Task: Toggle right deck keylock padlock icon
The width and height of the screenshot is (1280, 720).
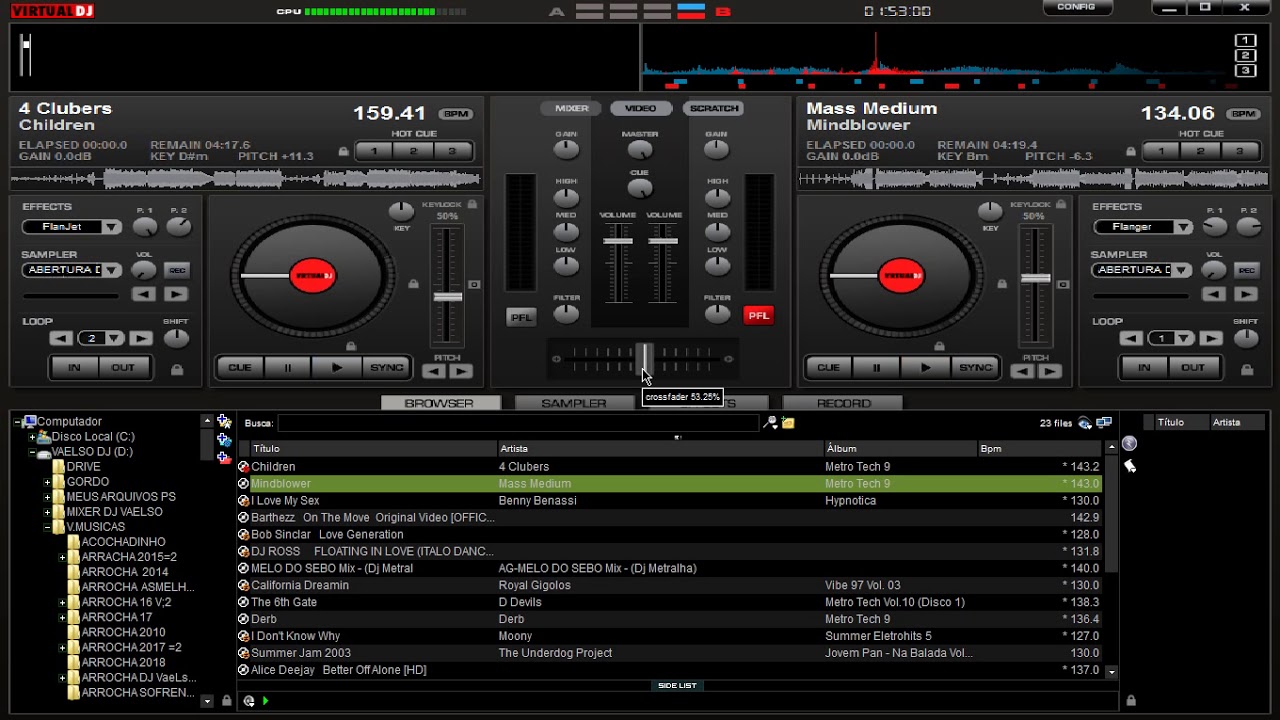Action: tap(1061, 204)
